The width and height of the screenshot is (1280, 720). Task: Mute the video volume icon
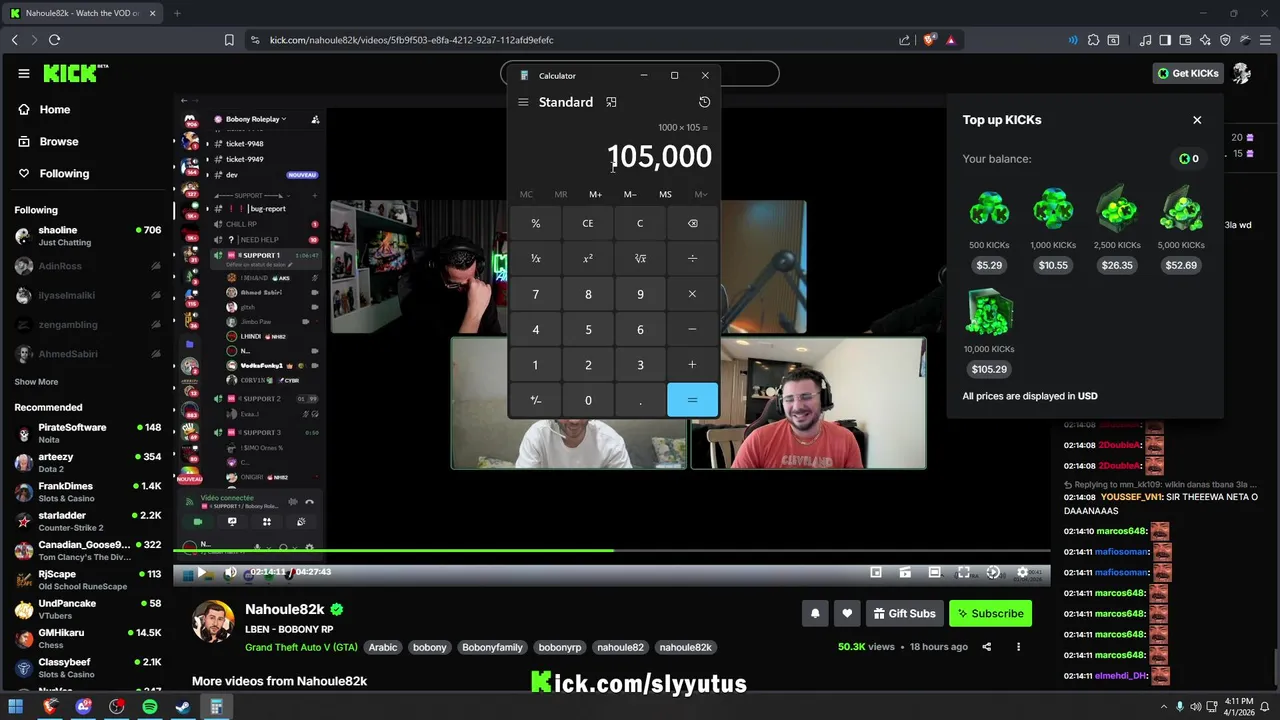tap(230, 573)
